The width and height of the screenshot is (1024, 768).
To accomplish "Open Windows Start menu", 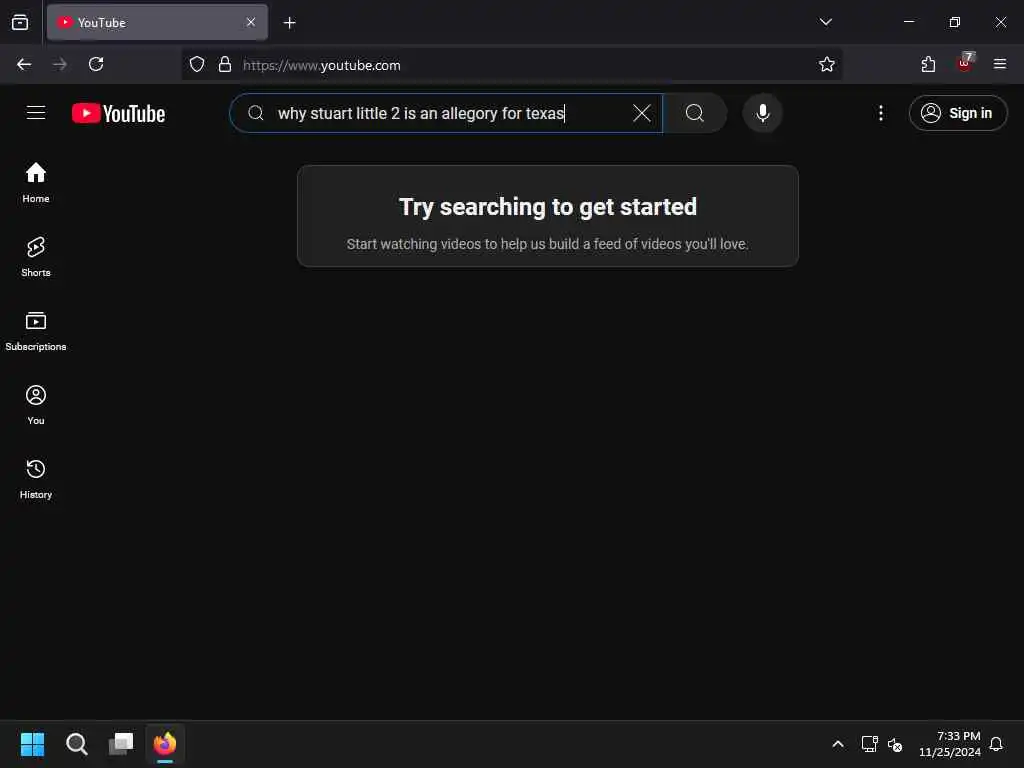I will (x=32, y=744).
